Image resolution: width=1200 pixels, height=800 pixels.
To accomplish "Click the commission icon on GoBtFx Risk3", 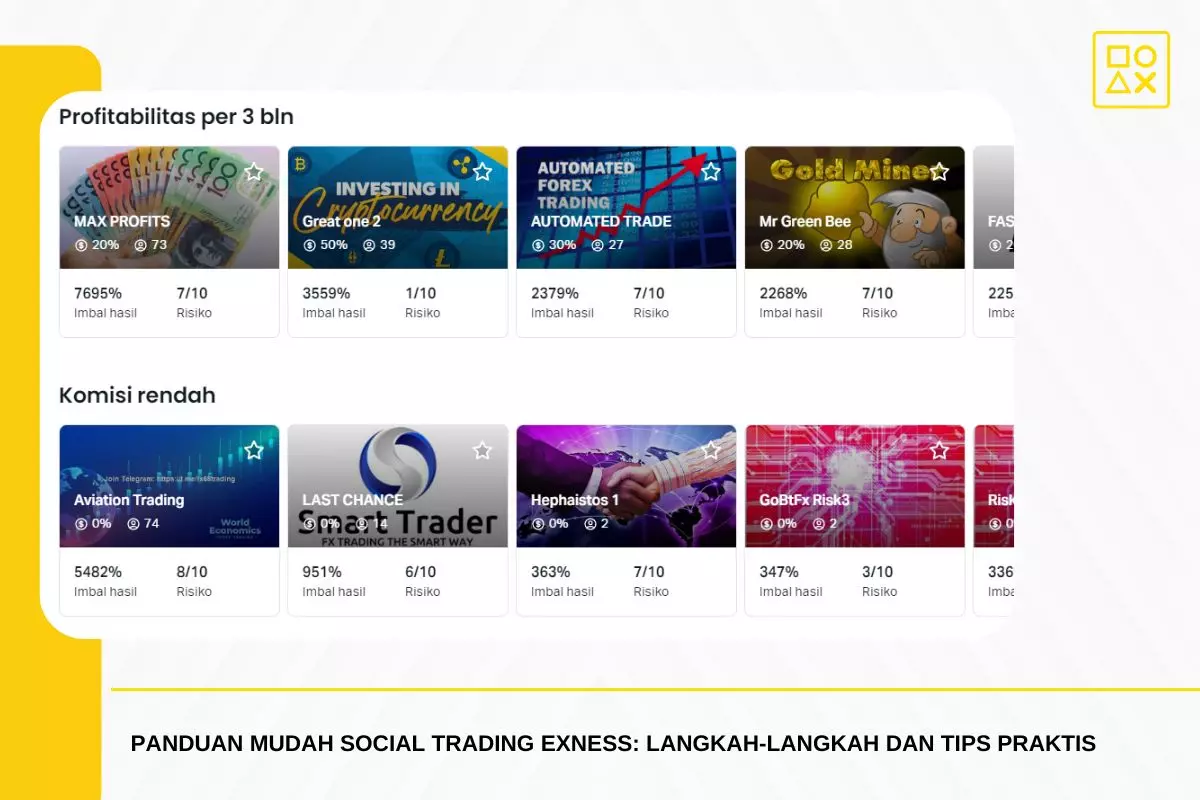I will pyautogui.click(x=767, y=523).
